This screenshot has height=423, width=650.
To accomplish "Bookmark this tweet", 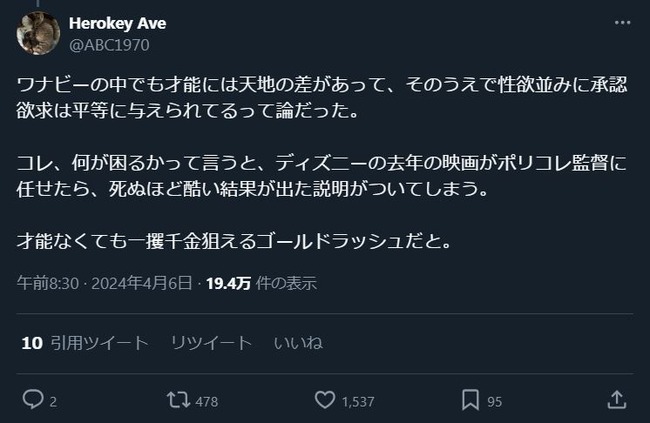I will pos(470,400).
